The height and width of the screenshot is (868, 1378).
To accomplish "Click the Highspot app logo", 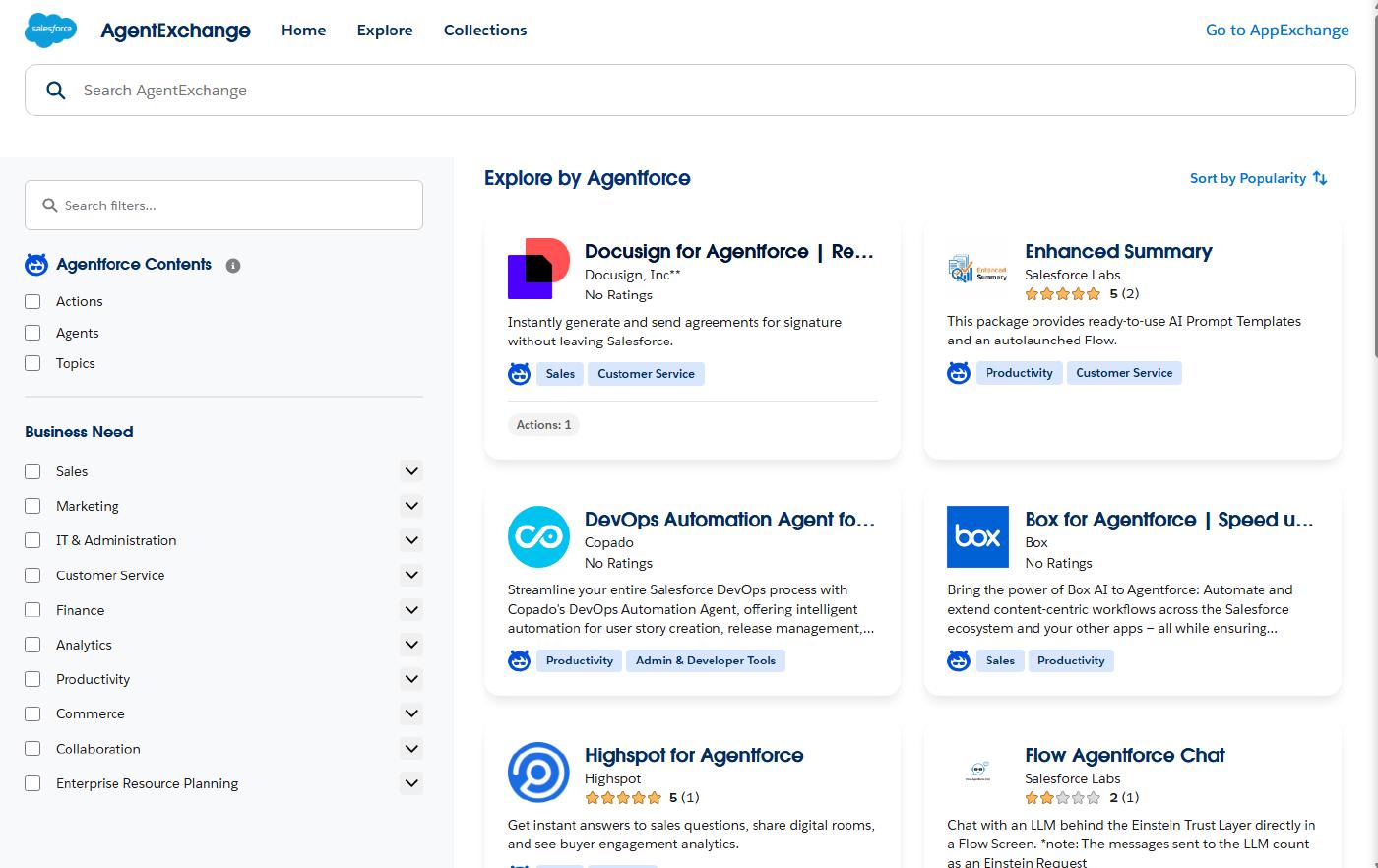I will (x=538, y=773).
